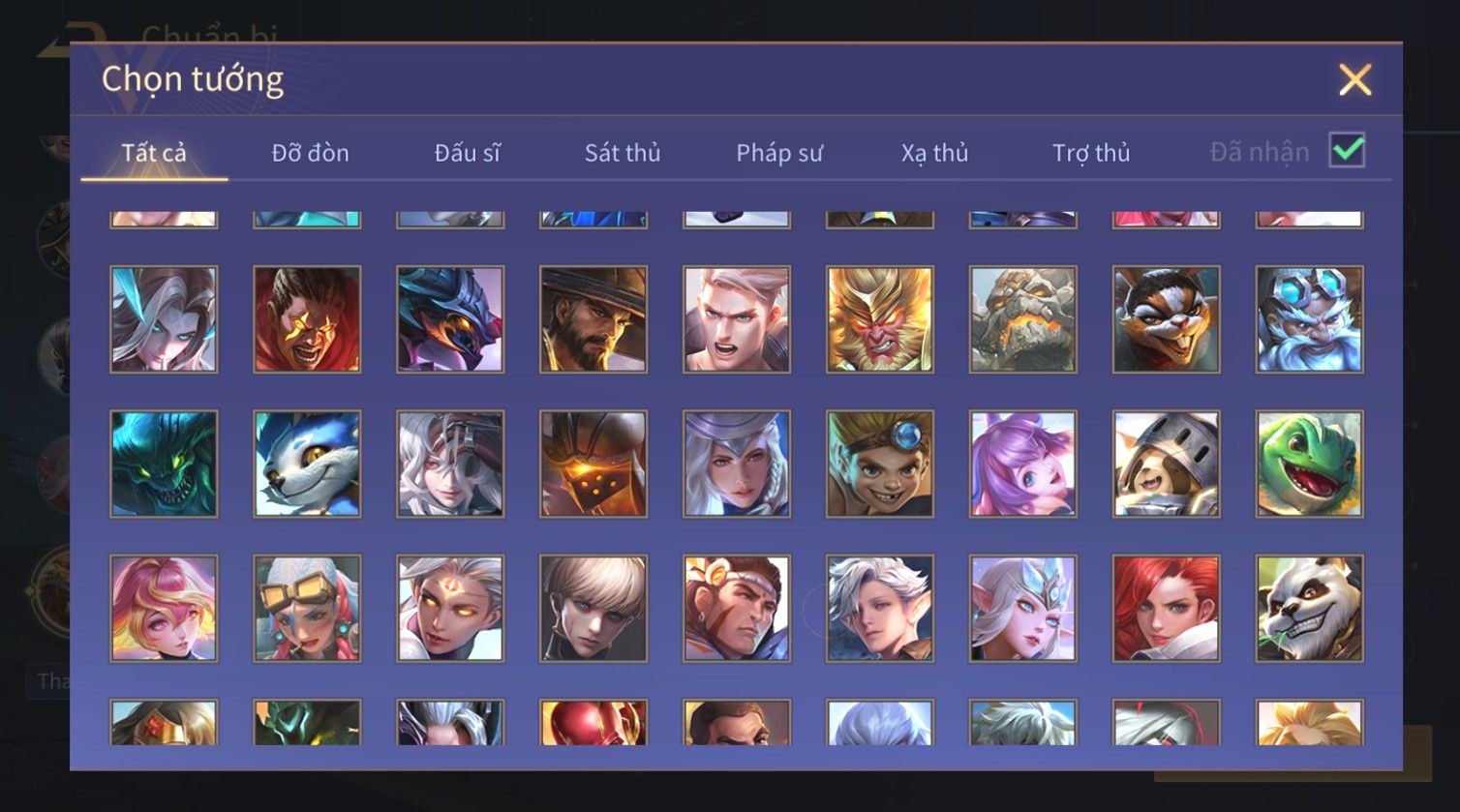Viewport: 1460px width, 812px height.
Task: Pick the stone golem hero portrait
Action: click(1023, 319)
